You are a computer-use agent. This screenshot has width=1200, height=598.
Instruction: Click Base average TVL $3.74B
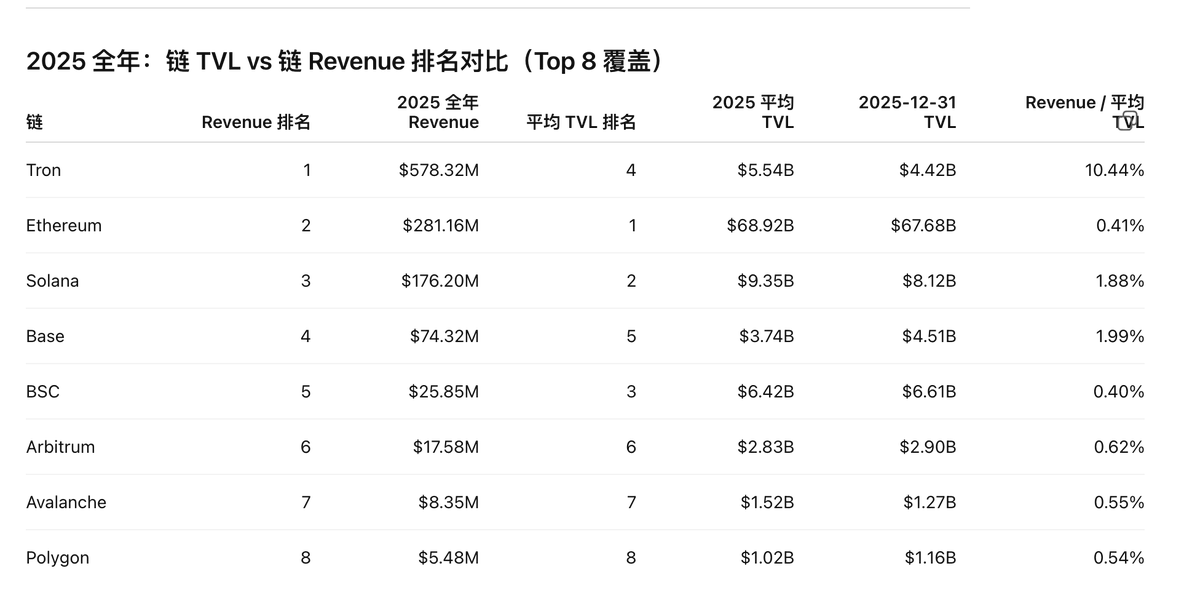[768, 336]
